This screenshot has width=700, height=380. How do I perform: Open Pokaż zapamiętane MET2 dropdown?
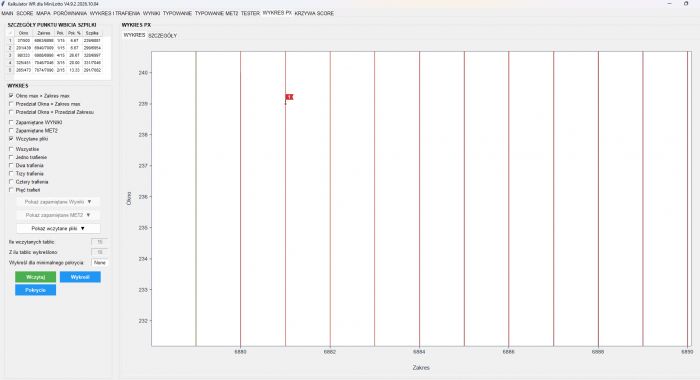(58, 215)
